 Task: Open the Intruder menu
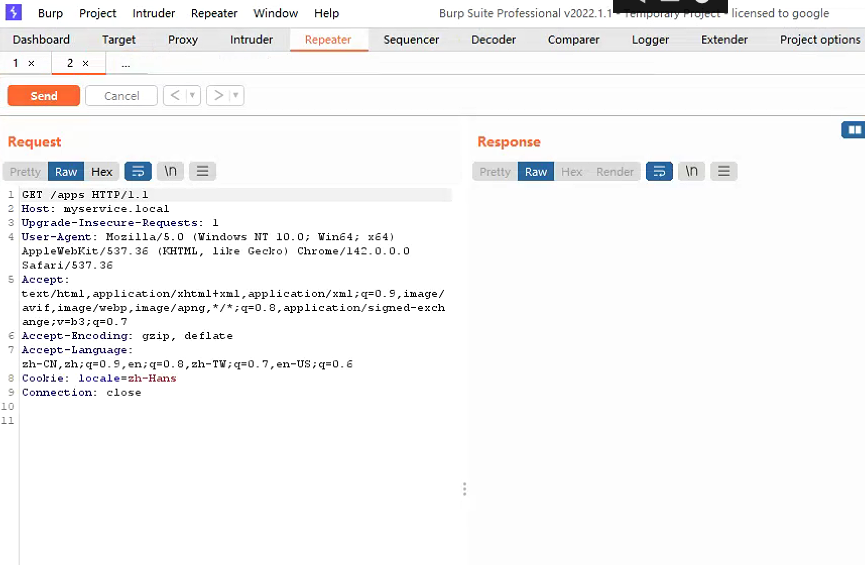[153, 13]
